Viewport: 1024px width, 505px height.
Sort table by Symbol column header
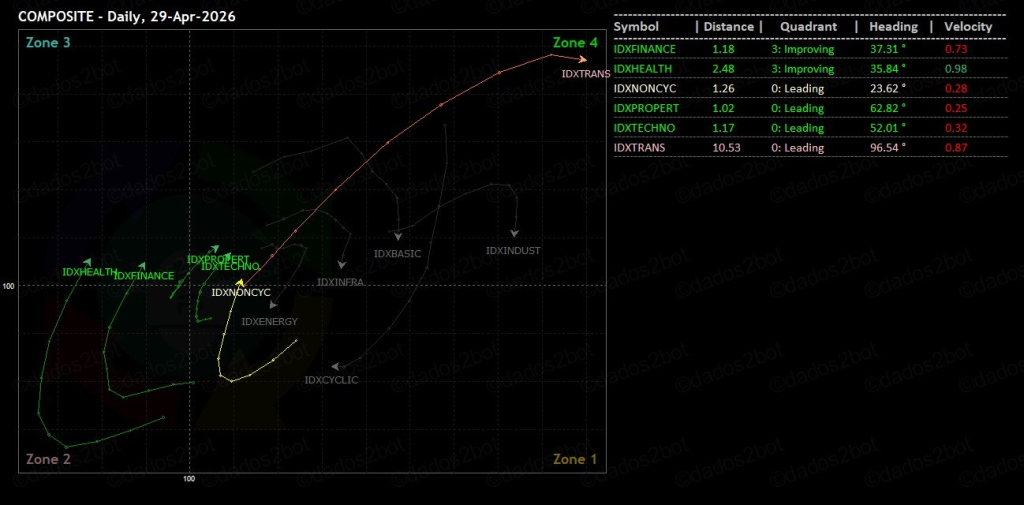point(636,27)
